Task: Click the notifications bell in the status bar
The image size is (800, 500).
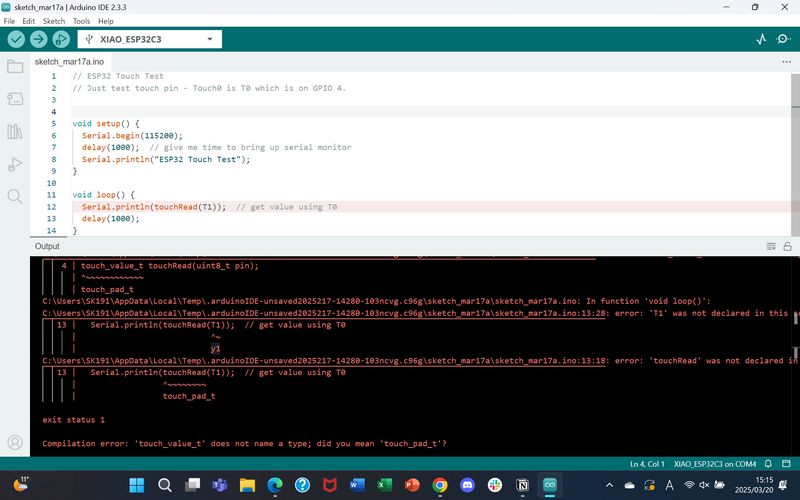Action: 768,464
